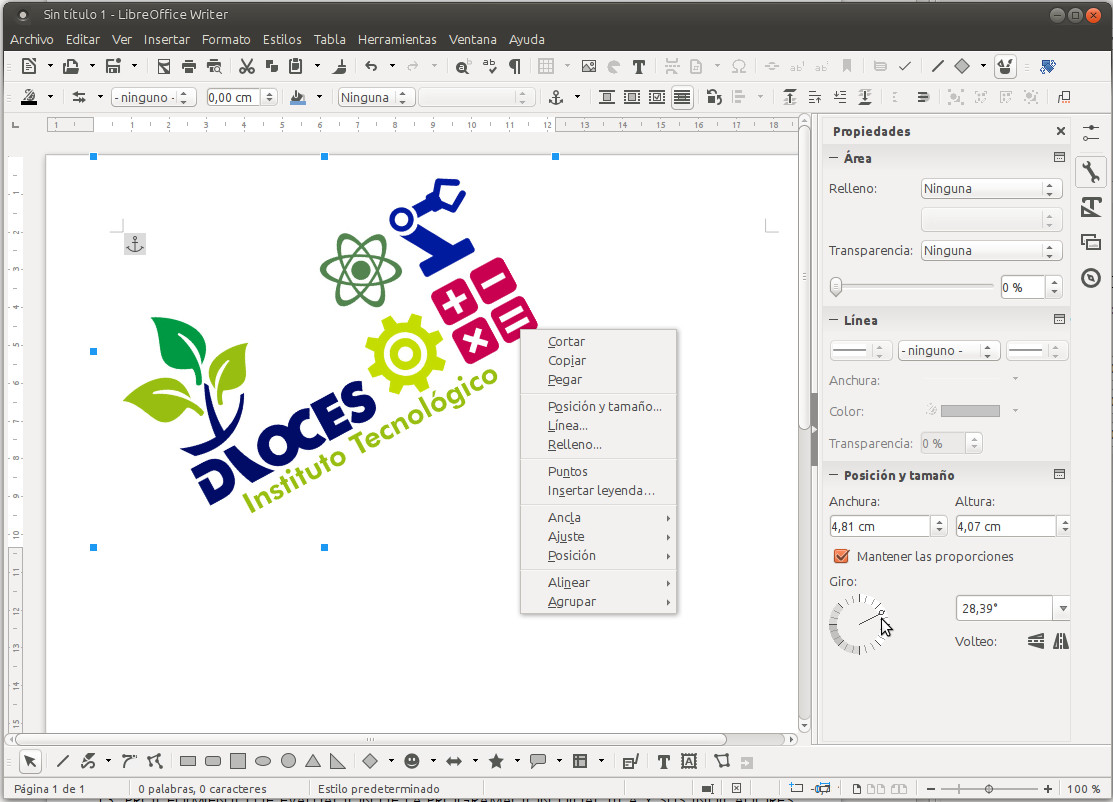
Task: Open the sidebar Navigator compass icon
Action: coord(1091,278)
